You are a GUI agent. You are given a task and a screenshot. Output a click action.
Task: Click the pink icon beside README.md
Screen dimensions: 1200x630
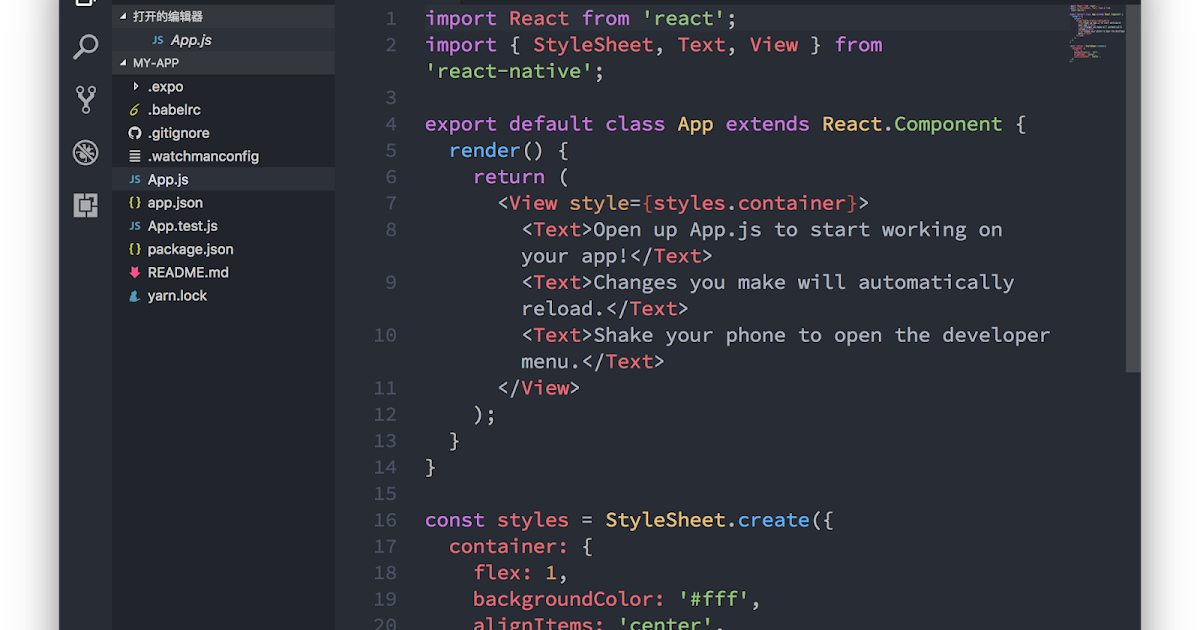click(x=135, y=272)
